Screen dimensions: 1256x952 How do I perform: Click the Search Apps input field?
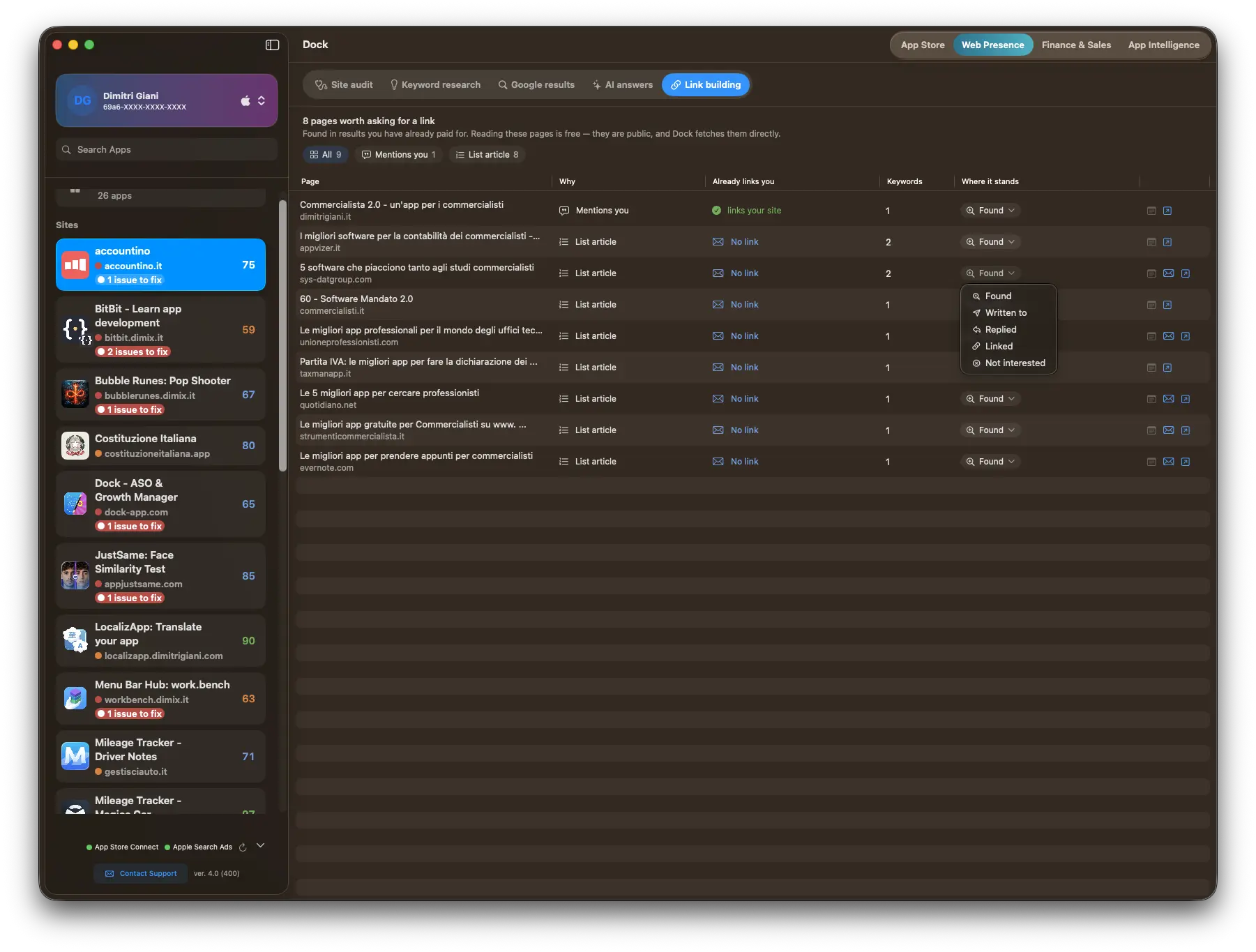pos(167,150)
